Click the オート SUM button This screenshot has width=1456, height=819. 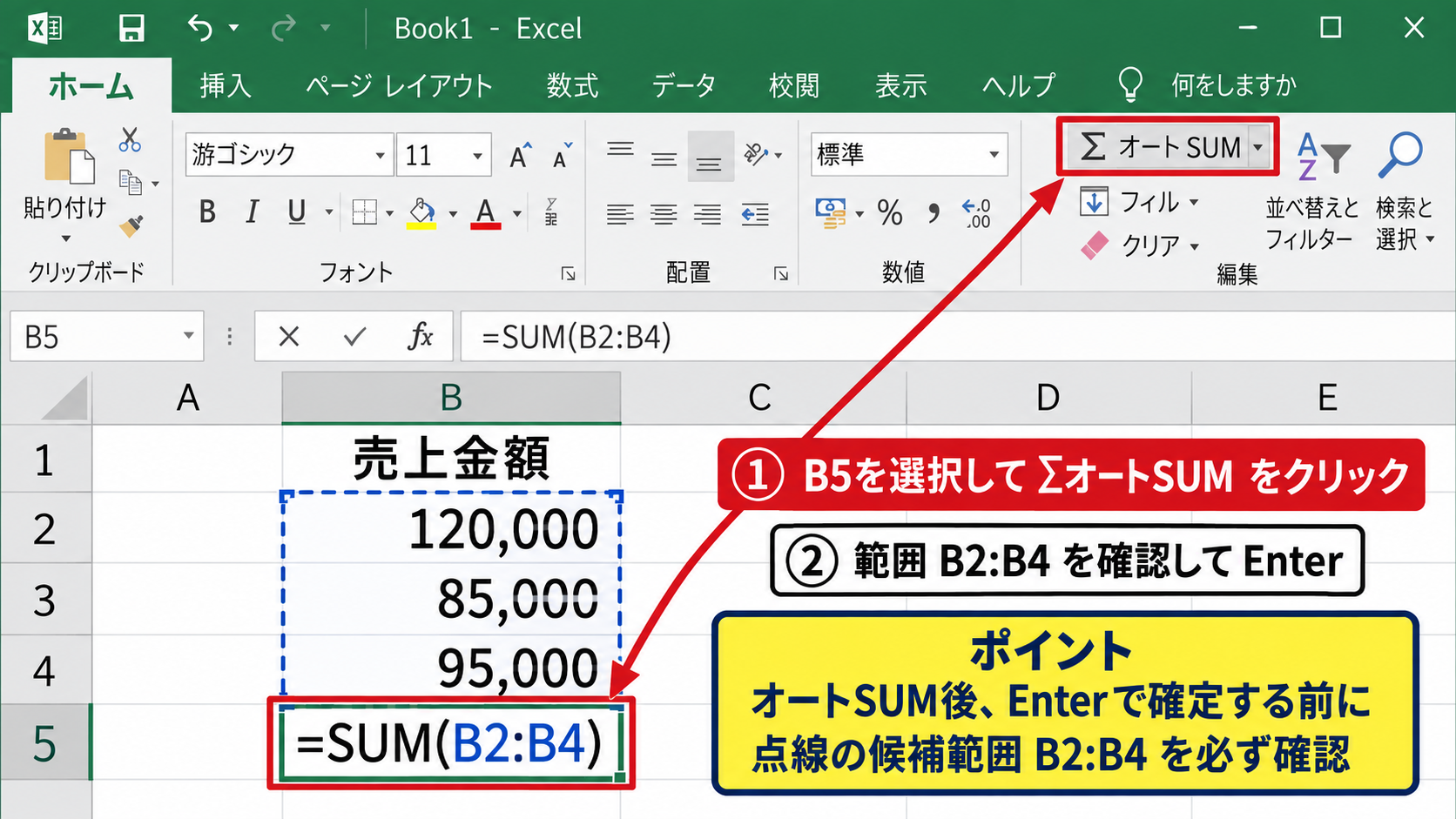click(x=1158, y=147)
